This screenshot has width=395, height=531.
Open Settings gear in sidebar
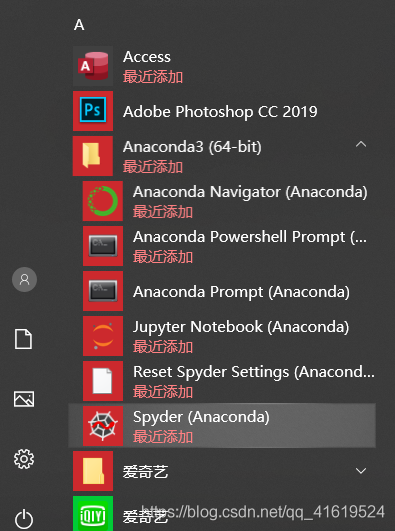tap(24, 459)
